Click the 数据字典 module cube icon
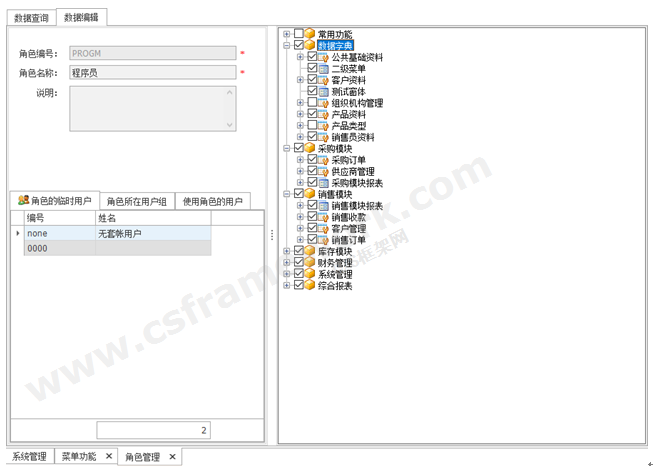 pos(309,45)
